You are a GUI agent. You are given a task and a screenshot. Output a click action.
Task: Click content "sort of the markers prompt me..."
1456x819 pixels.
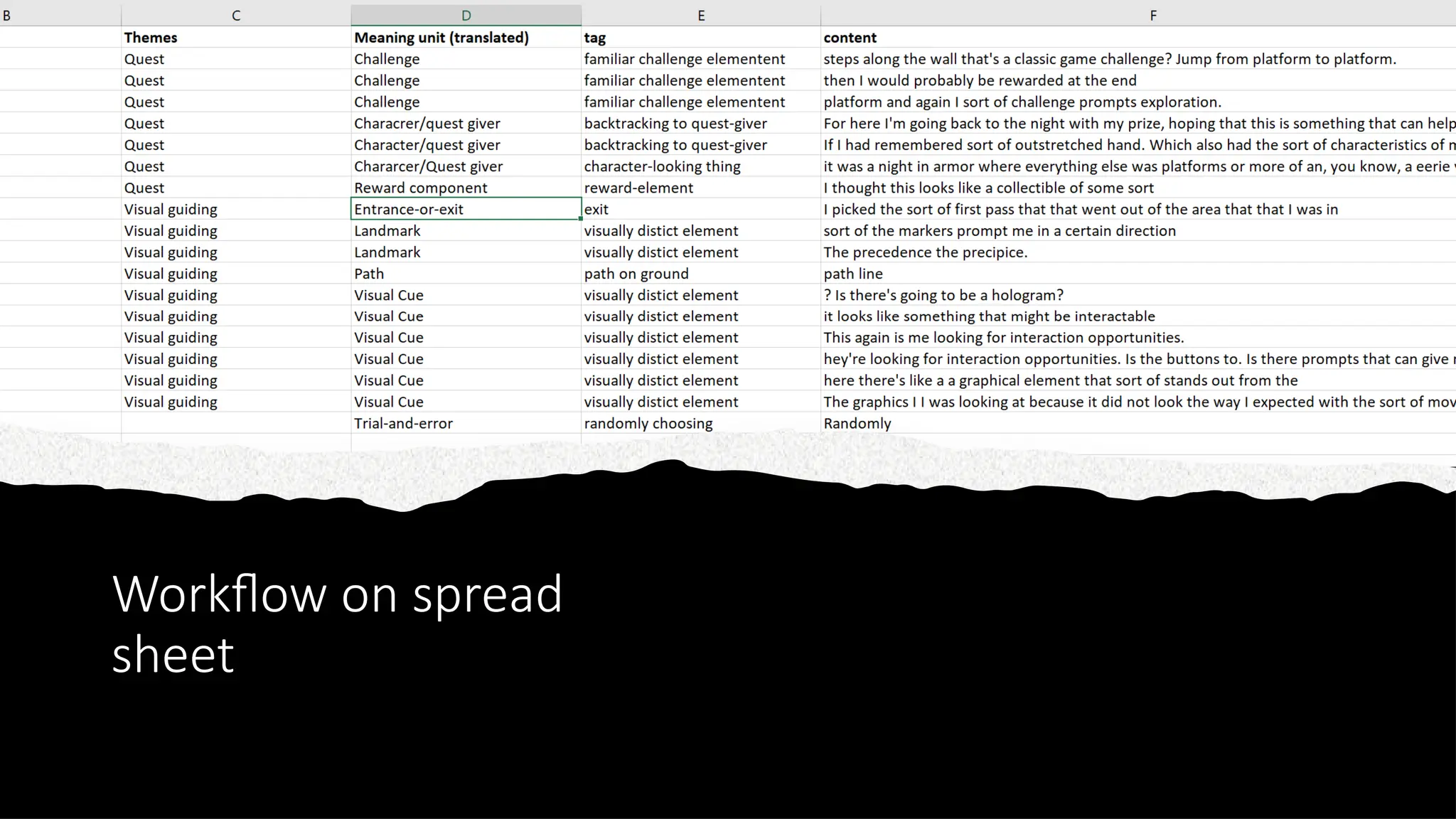point(1138,231)
